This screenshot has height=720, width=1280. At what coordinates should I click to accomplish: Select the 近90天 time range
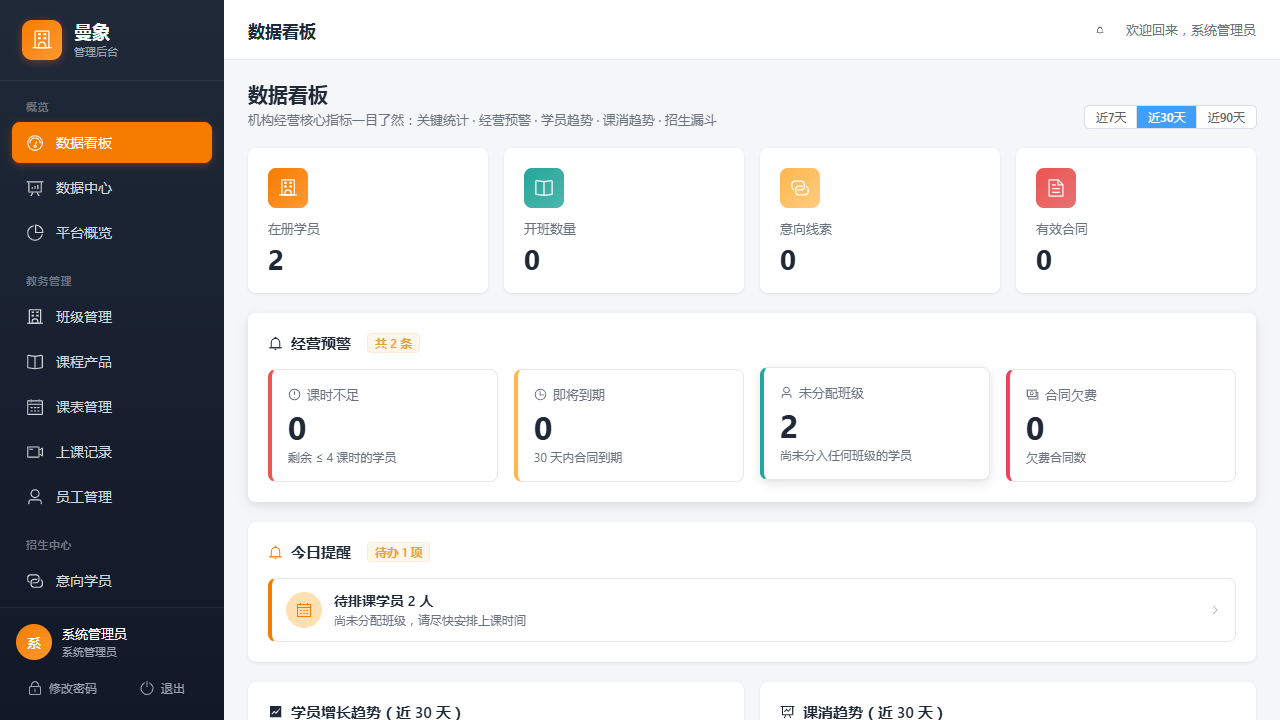[1226, 117]
